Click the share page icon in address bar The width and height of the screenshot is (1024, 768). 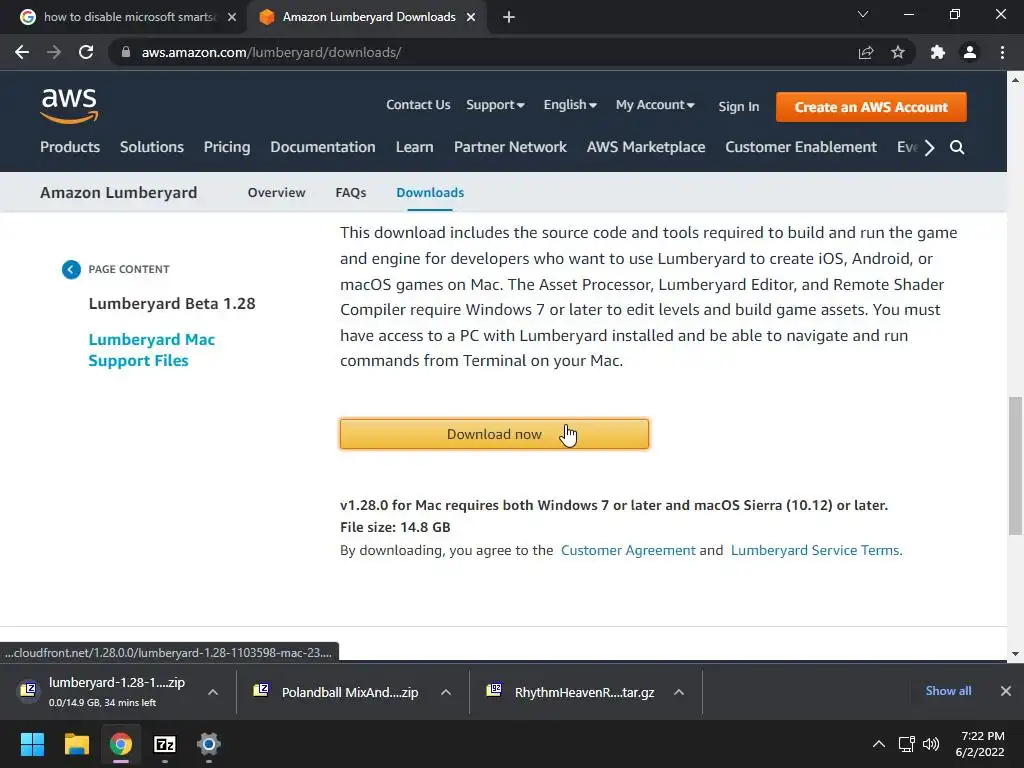click(866, 52)
